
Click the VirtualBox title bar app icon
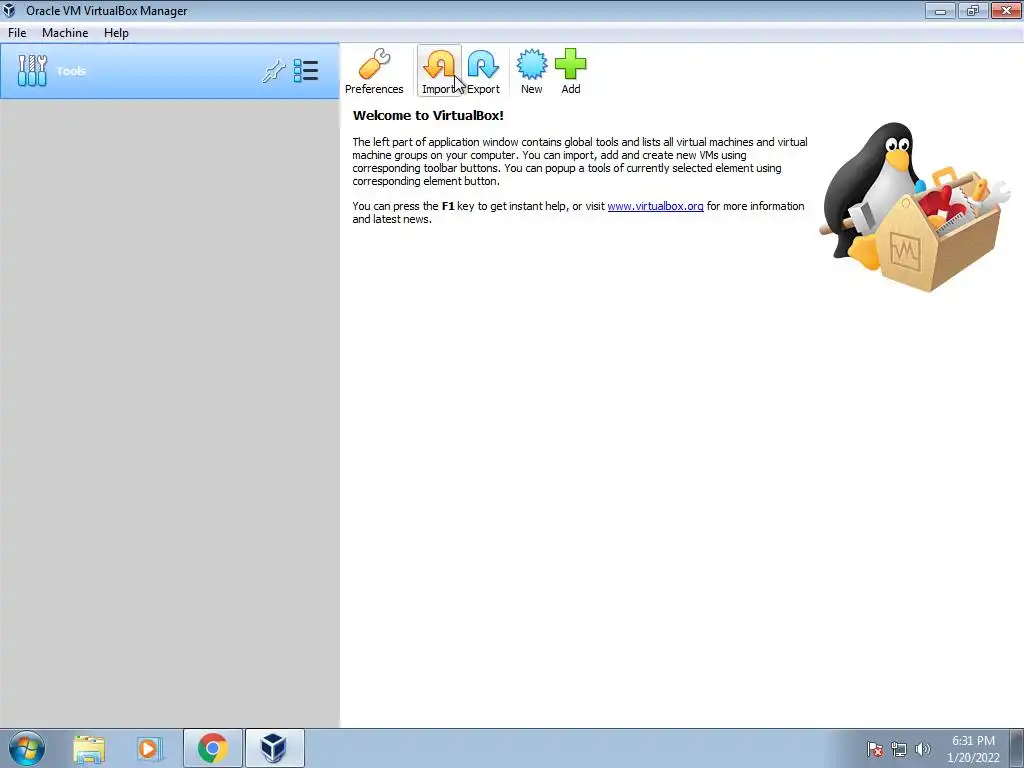[10, 10]
